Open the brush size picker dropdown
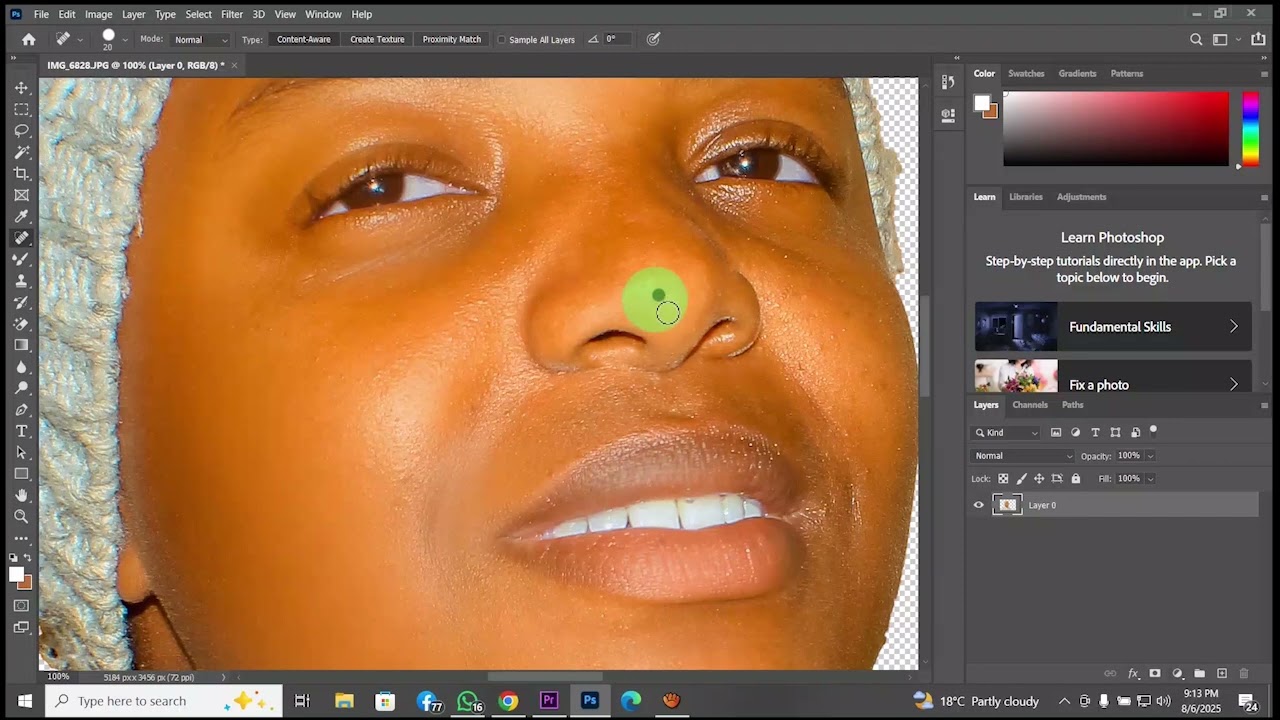1280x720 pixels. 125,40
